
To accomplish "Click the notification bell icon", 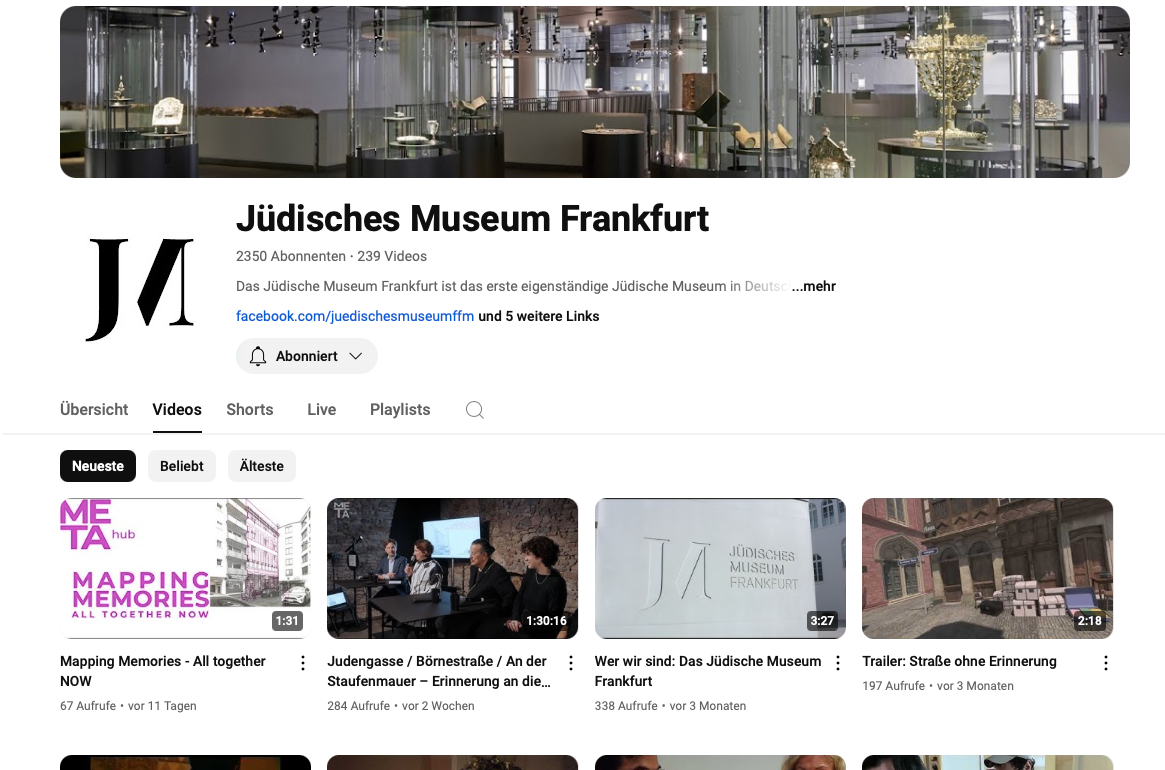I will click(258, 356).
